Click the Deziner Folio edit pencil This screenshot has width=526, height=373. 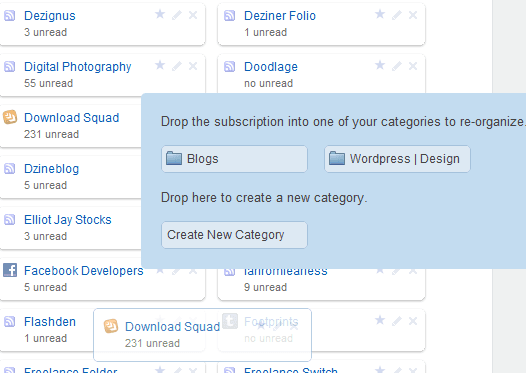[397, 15]
